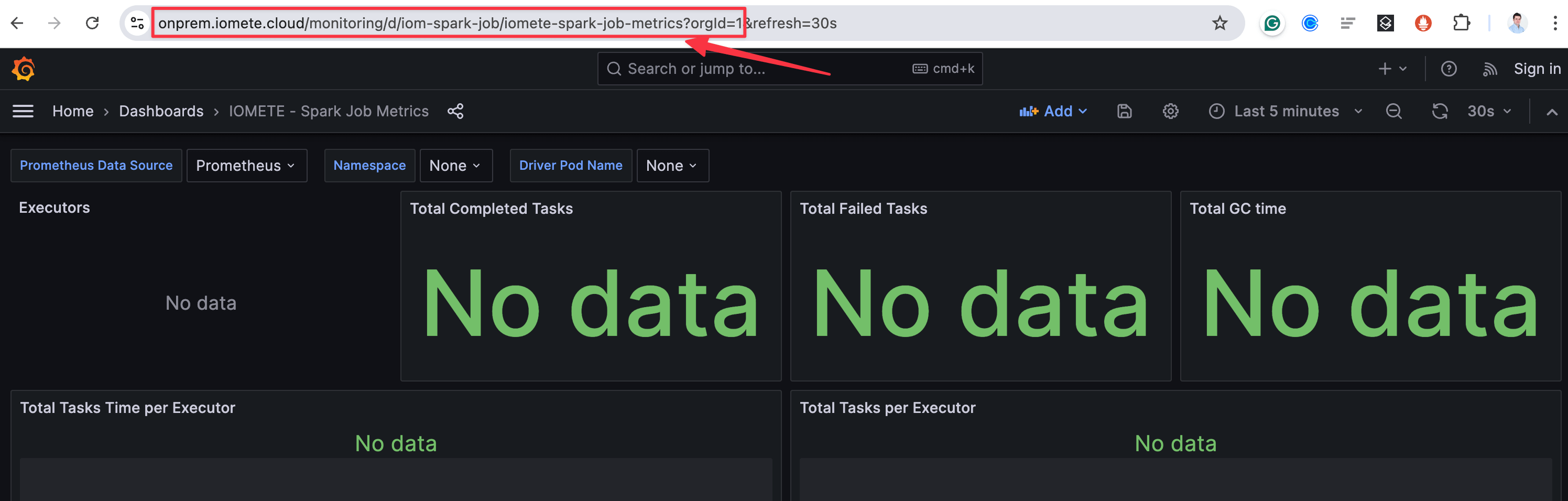This screenshot has width=1568, height=501.
Task: Open the red microphone extension icon
Action: coord(1423,23)
